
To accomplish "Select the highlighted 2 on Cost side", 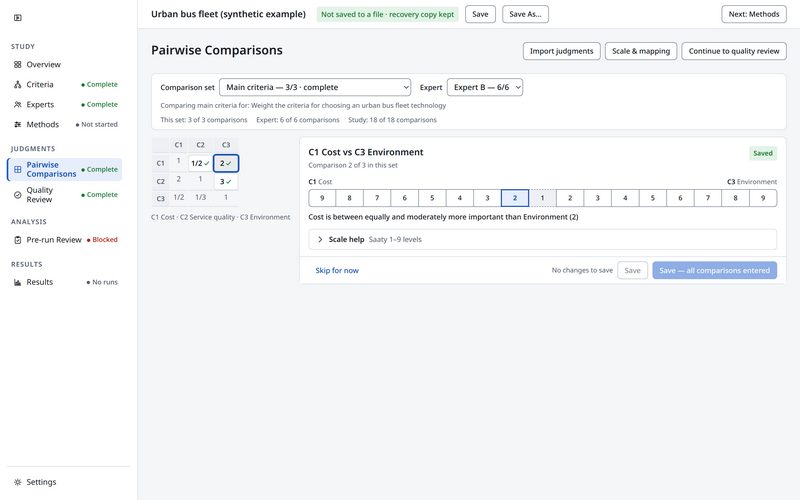I will pos(515,198).
